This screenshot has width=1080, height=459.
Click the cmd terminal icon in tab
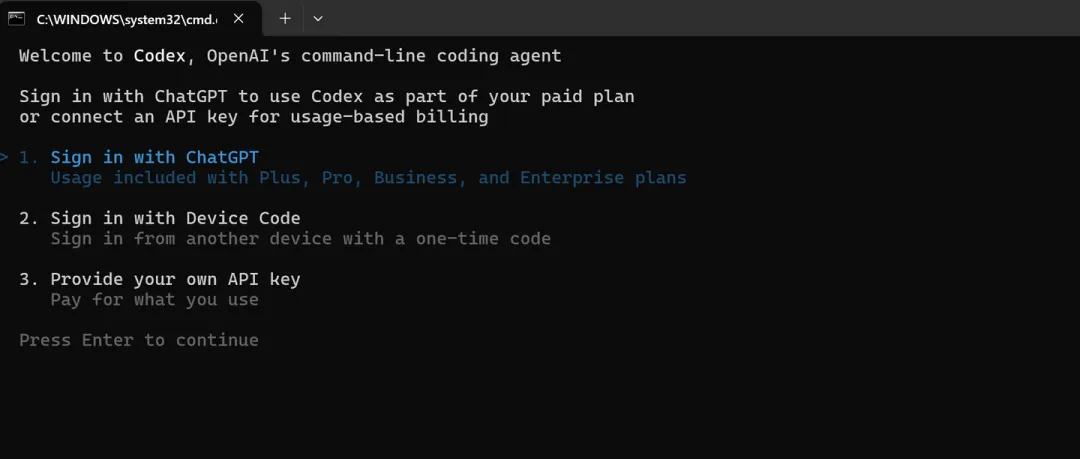tap(17, 19)
